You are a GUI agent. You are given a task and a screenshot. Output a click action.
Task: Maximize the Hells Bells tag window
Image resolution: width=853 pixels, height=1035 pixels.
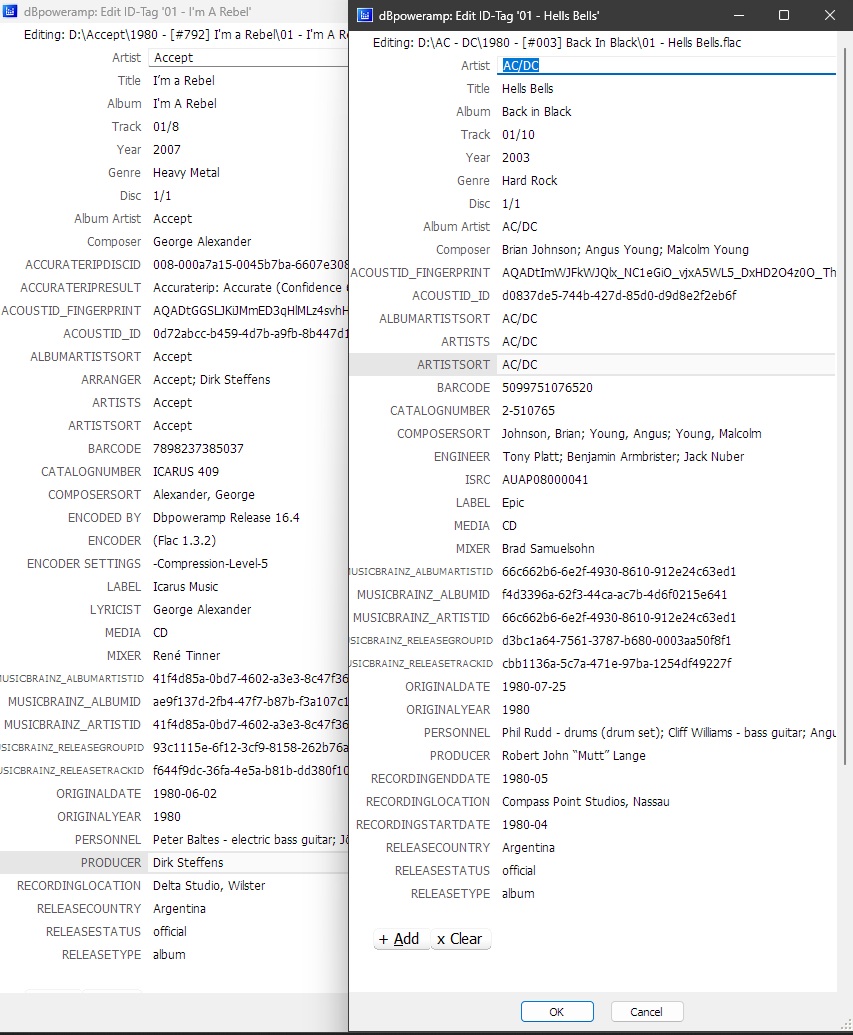point(784,15)
